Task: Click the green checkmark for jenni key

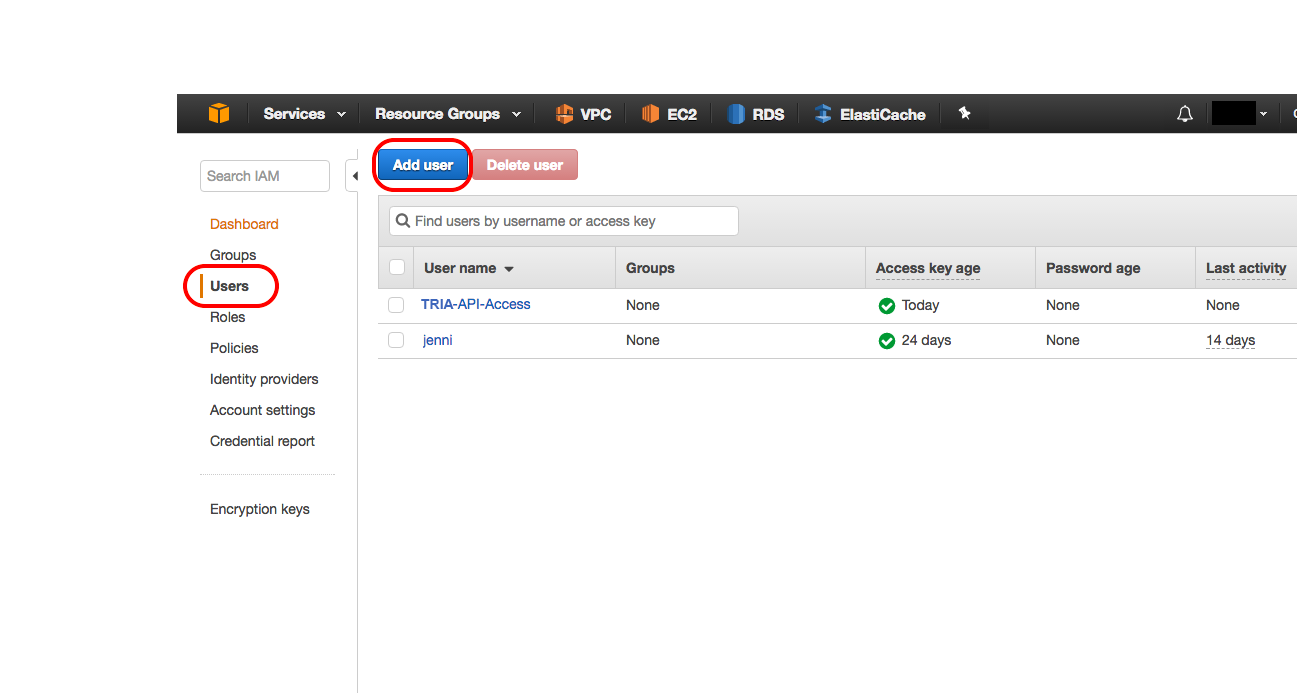Action: pos(886,341)
